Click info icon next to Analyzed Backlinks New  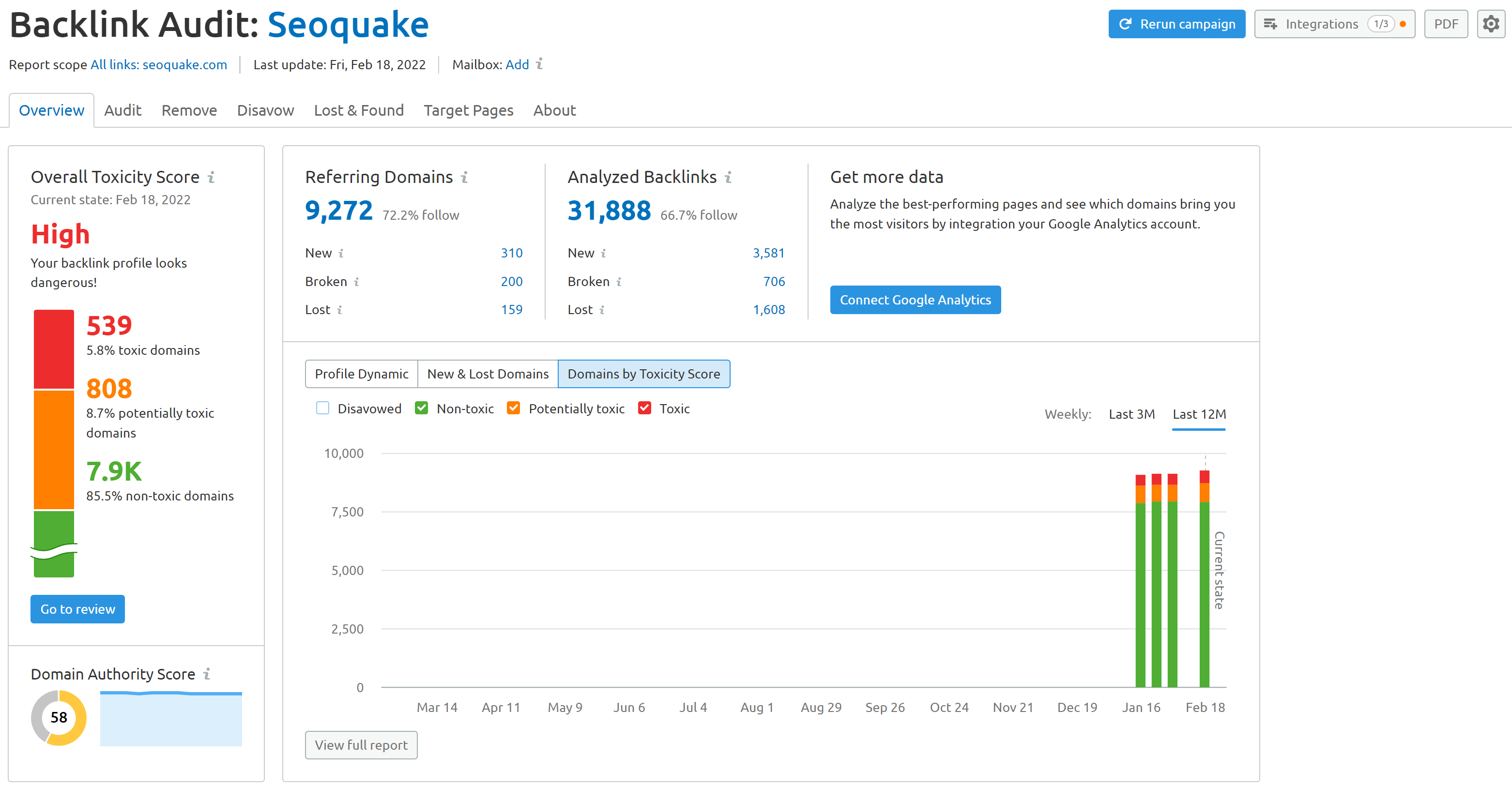pyautogui.click(x=603, y=253)
